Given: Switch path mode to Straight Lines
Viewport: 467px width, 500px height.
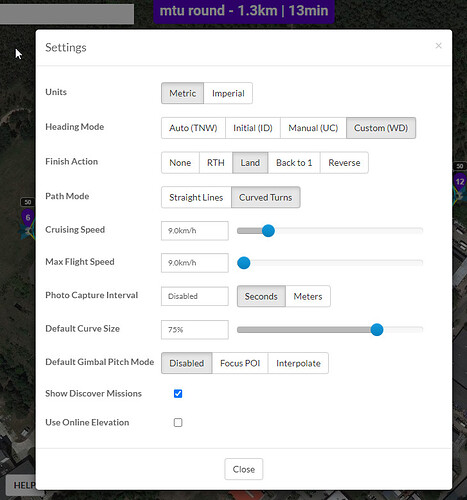Looking at the screenshot, I should pos(196,197).
